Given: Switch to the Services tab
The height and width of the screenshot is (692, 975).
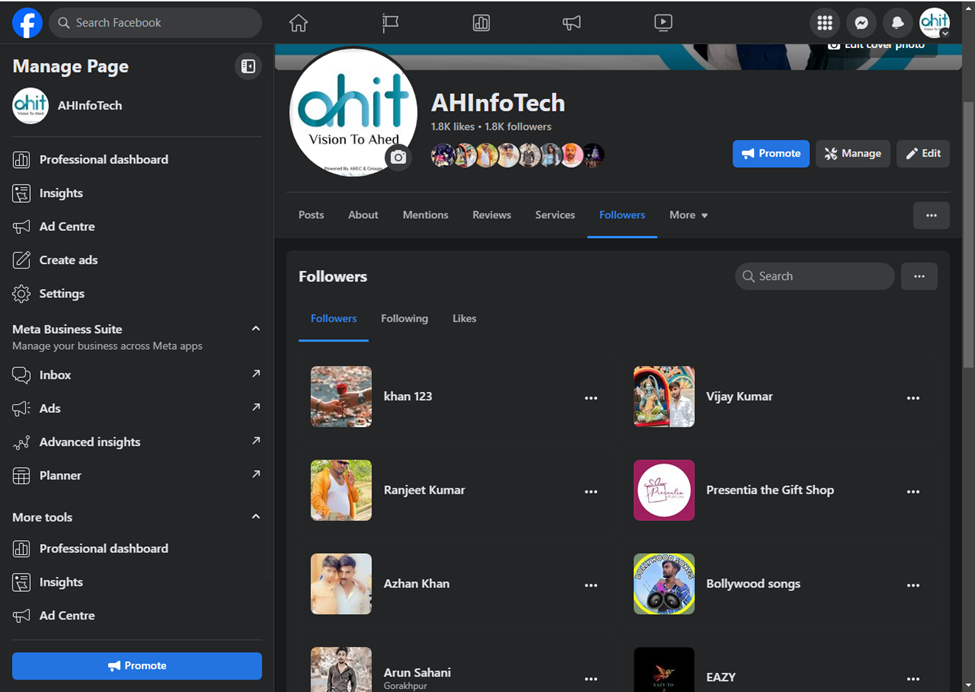Looking at the screenshot, I should 555,215.
